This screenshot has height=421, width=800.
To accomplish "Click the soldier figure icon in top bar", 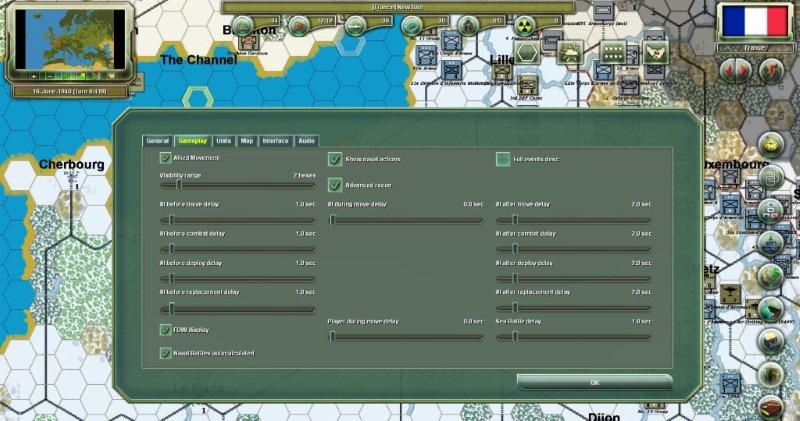I will pyautogui.click(x=467, y=25).
